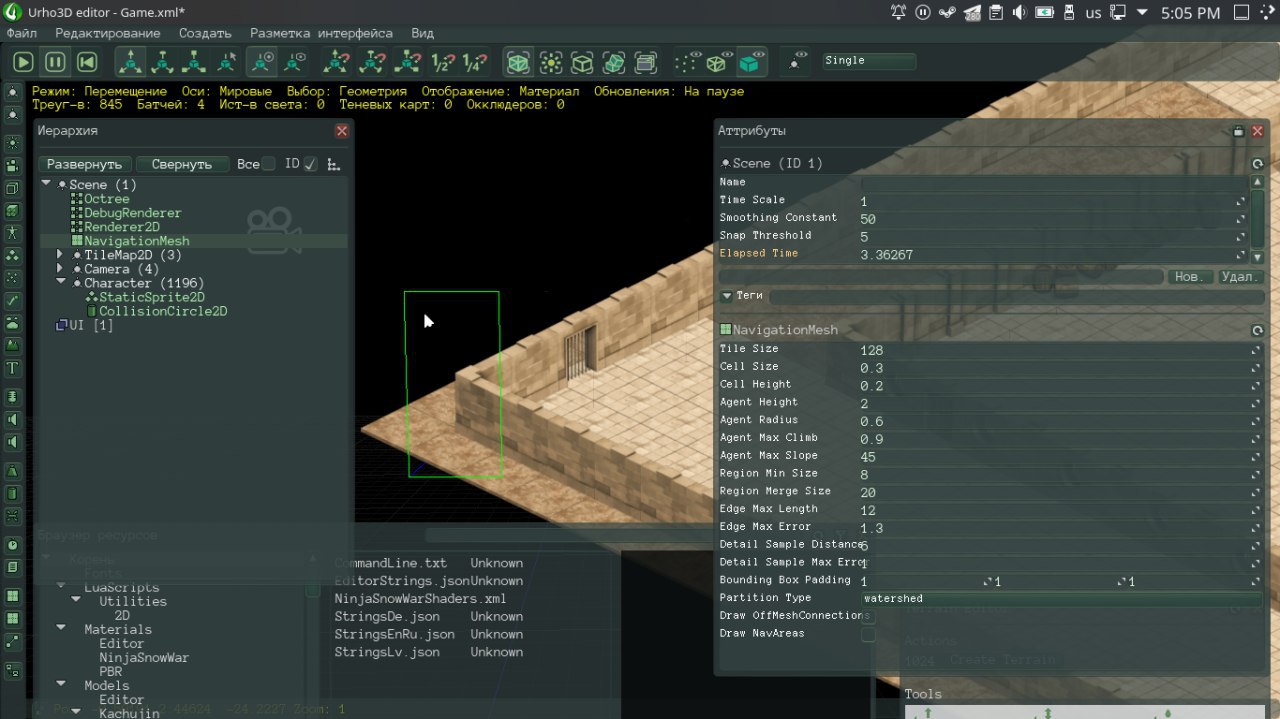Toggle the hierarchy component-view icon beside ID
This screenshot has height=719, width=1280.
point(334,164)
